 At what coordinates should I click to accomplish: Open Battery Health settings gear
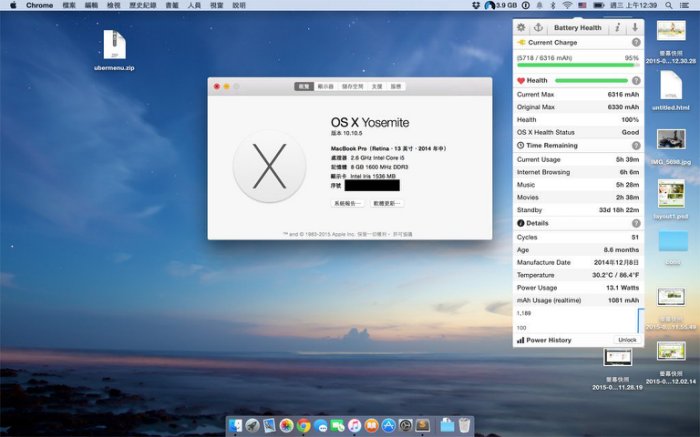(x=521, y=27)
